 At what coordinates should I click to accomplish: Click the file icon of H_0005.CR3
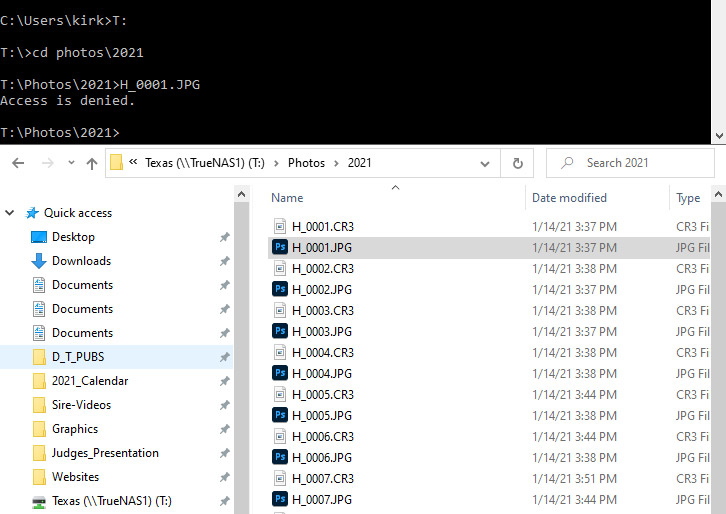coord(280,395)
